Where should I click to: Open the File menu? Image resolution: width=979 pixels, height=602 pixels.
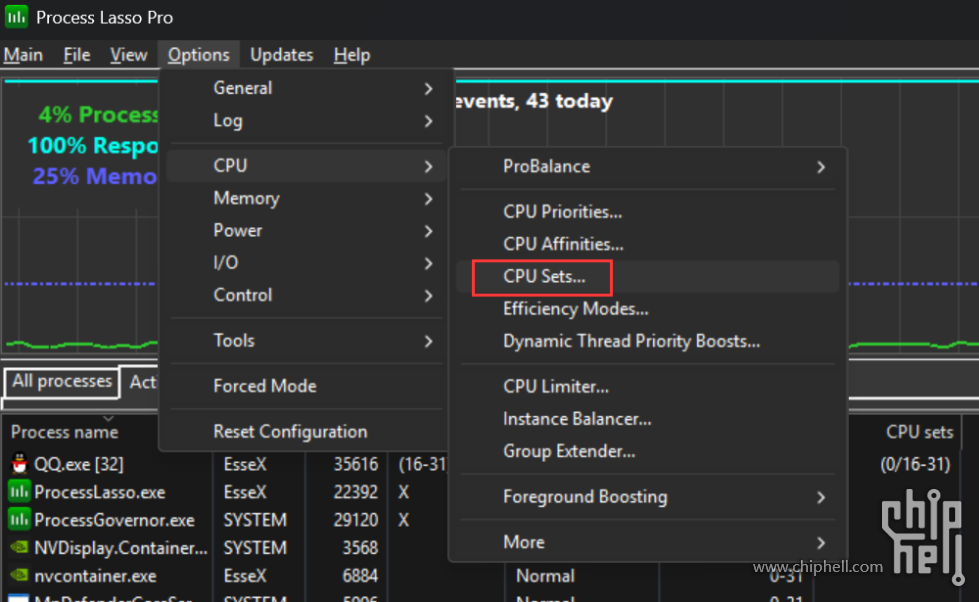coord(77,55)
